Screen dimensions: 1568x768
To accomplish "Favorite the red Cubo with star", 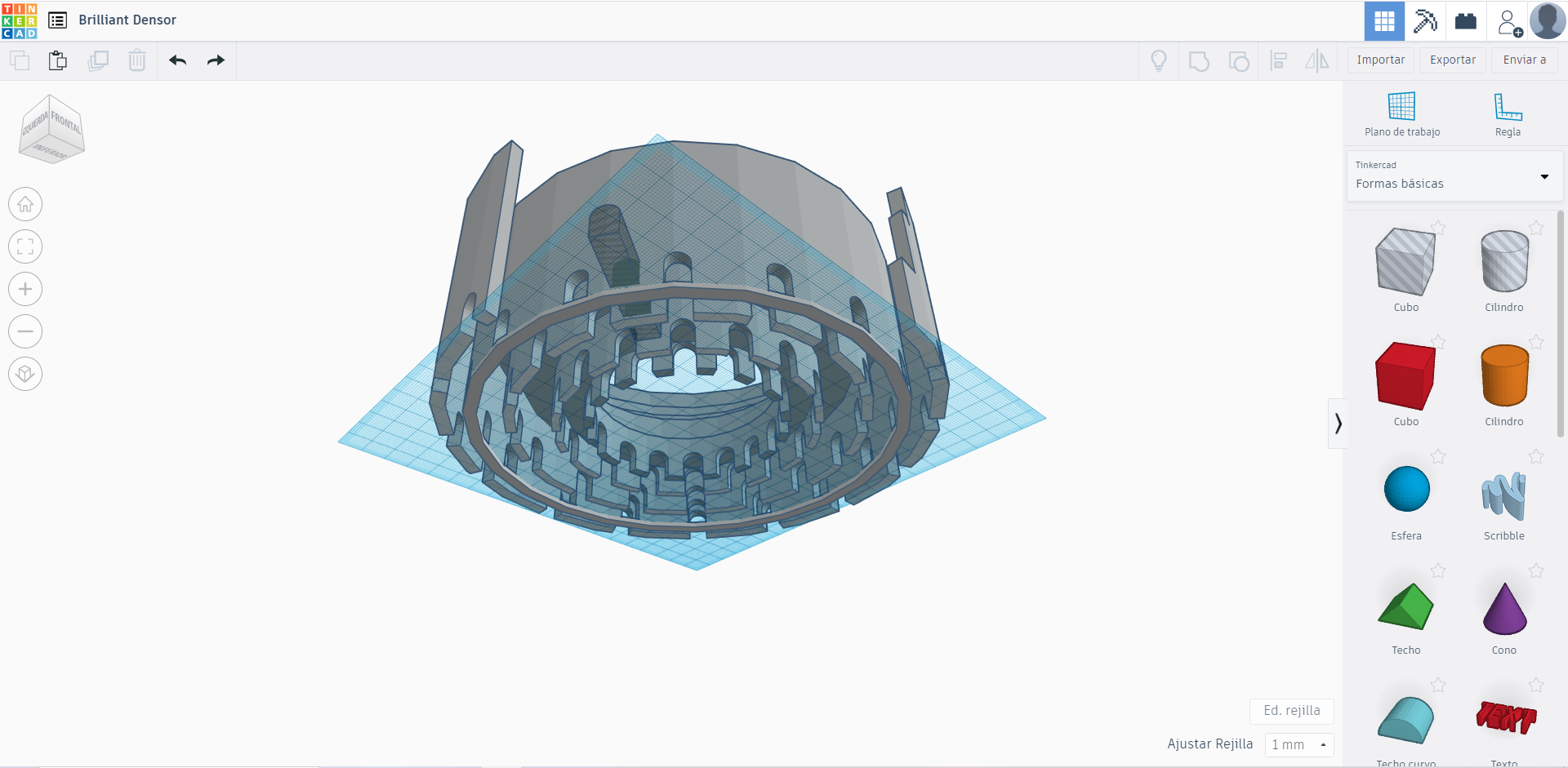I will (x=1438, y=342).
